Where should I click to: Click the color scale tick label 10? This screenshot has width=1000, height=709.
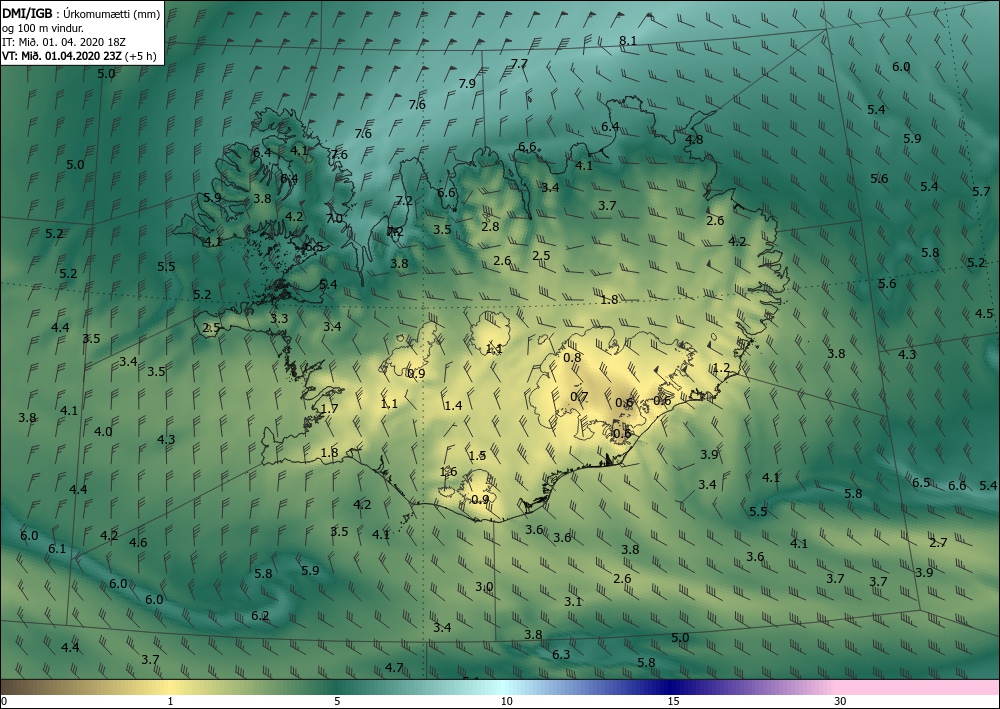(x=506, y=702)
